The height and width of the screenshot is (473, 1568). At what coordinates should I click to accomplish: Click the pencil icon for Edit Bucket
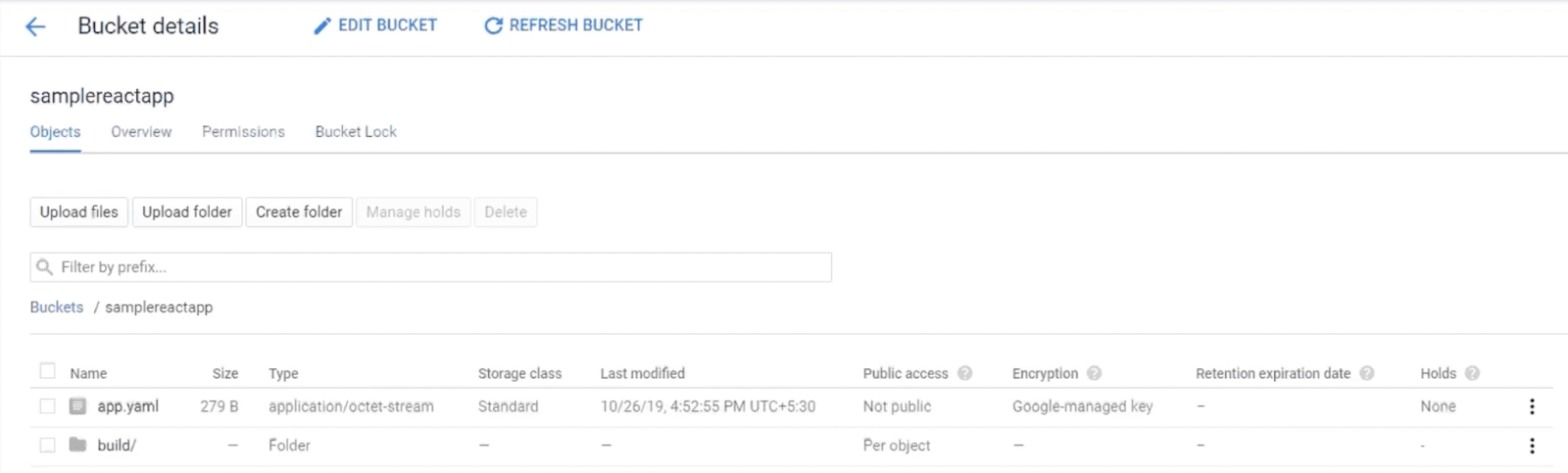pos(322,26)
